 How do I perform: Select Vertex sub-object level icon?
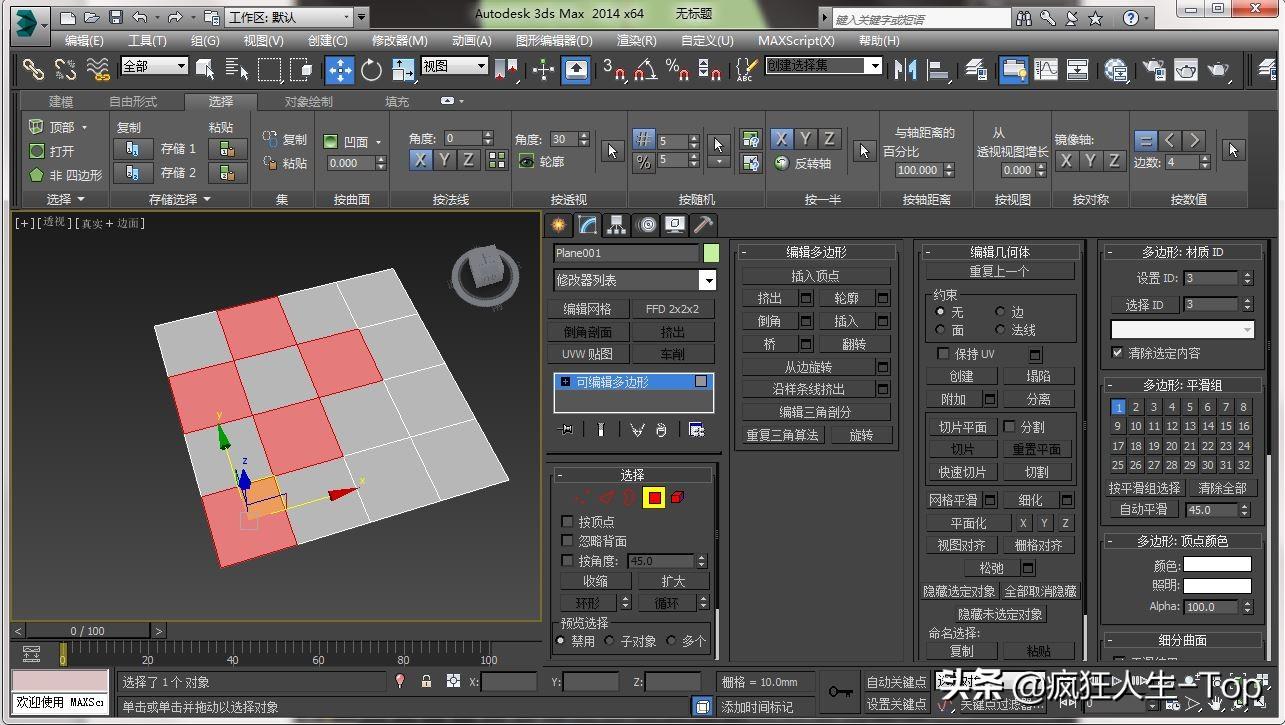[x=582, y=497]
